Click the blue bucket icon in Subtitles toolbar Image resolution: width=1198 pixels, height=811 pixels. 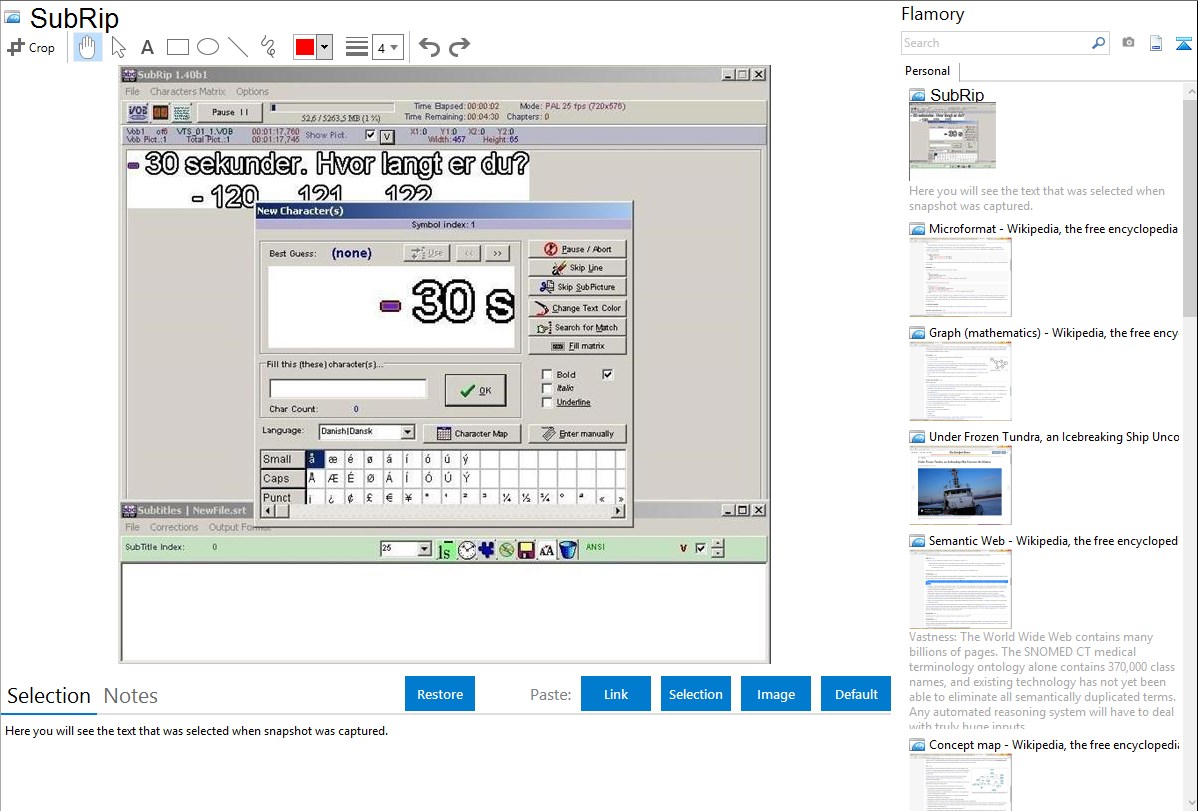point(568,550)
